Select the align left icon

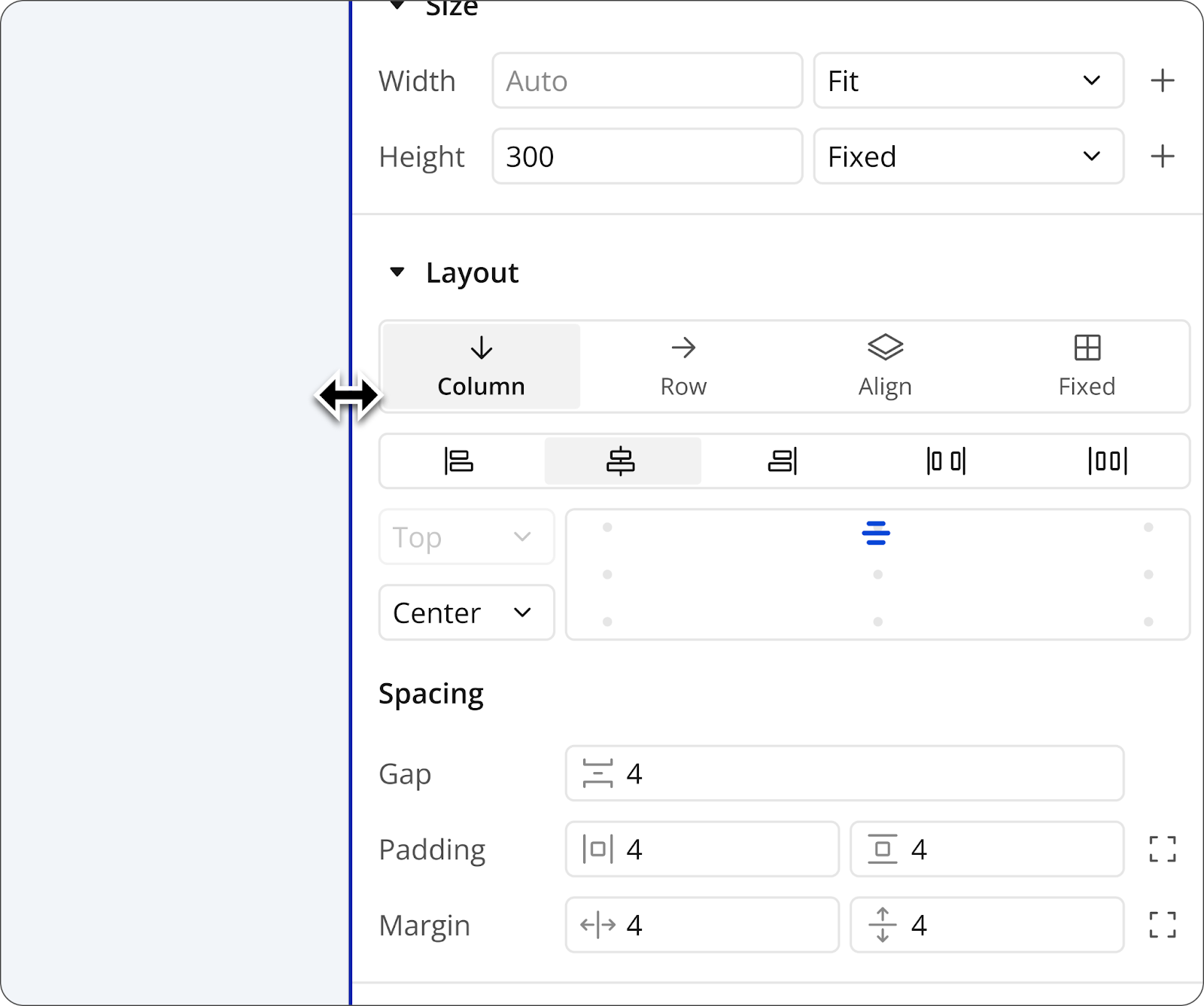pyautogui.click(x=458, y=460)
